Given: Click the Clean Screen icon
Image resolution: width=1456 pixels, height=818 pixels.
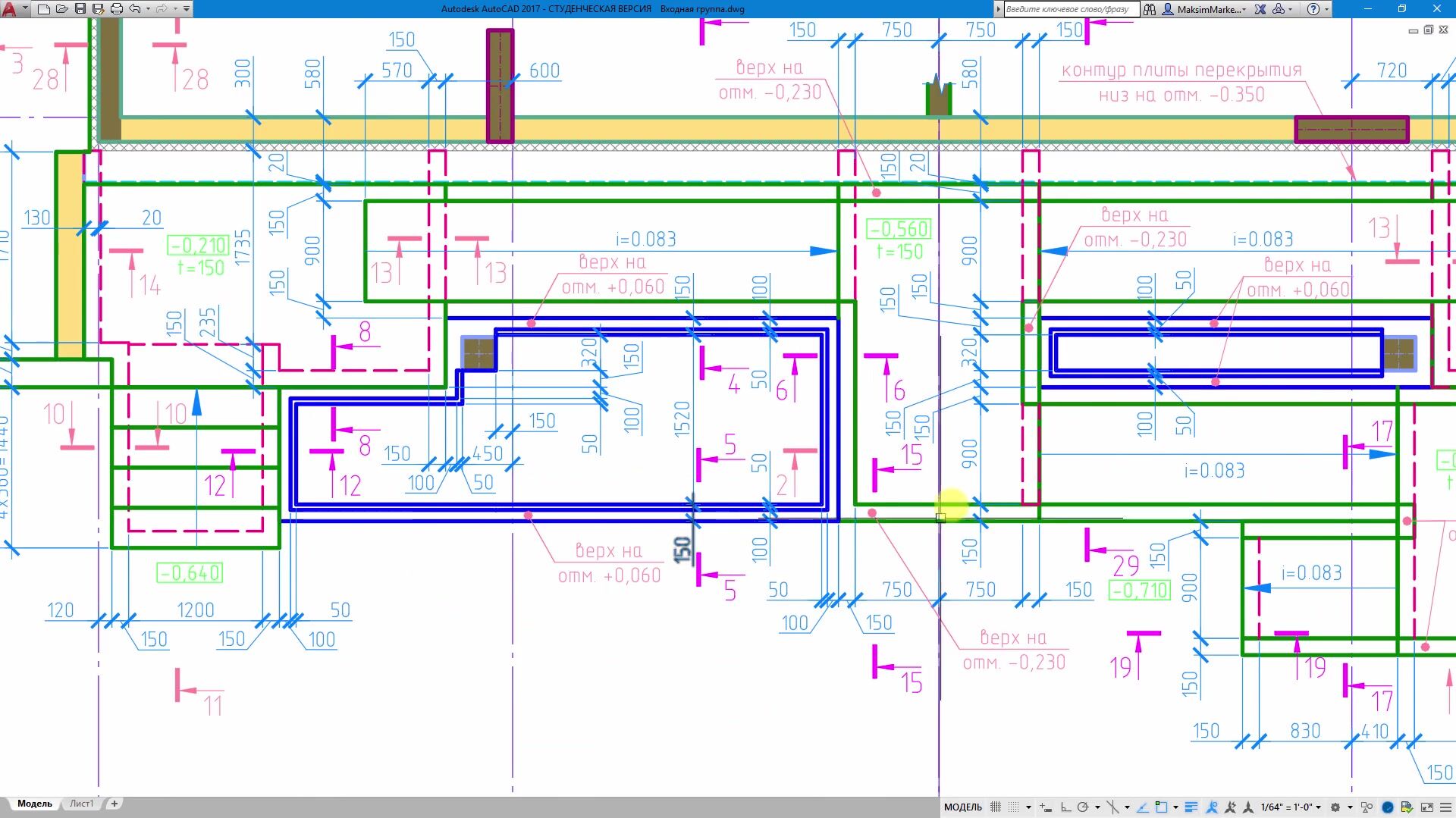Looking at the screenshot, I should (x=1426, y=807).
